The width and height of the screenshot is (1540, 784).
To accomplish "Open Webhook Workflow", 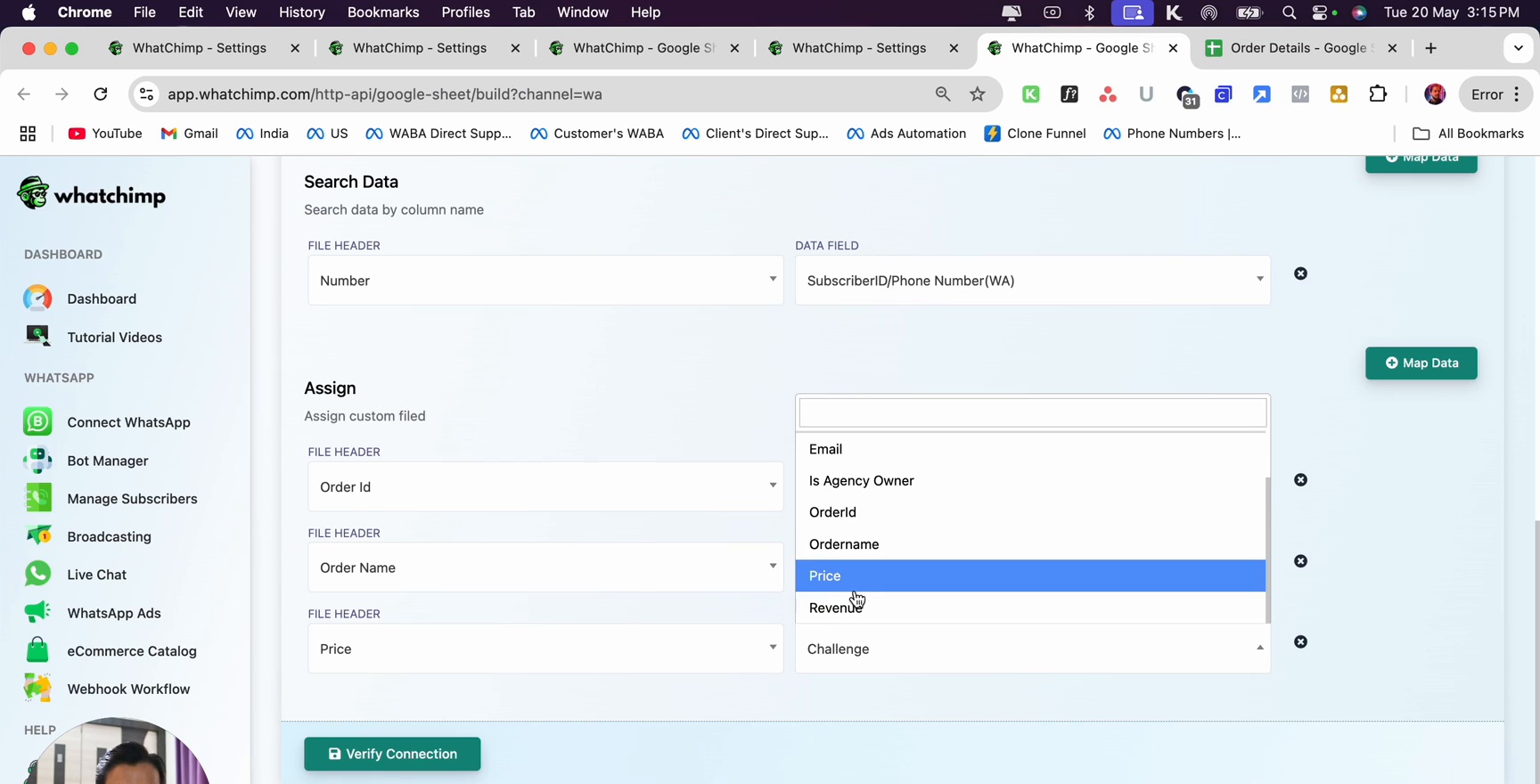I will tap(107, 689).
